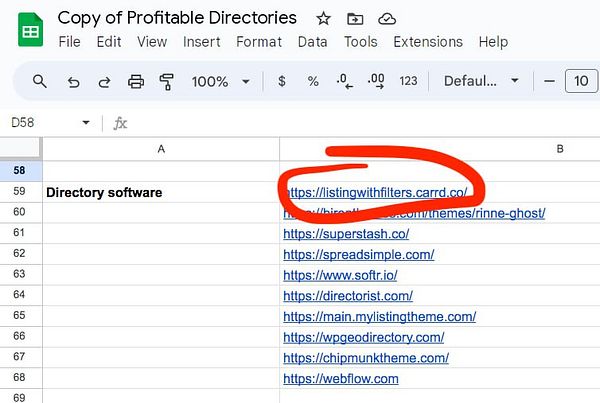Select row 62 header

[x=21, y=253]
